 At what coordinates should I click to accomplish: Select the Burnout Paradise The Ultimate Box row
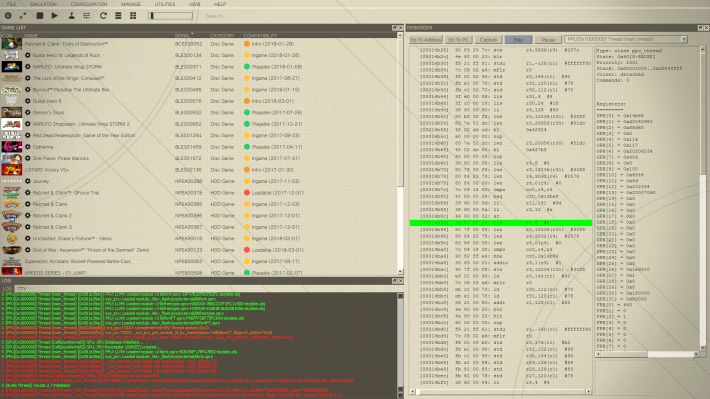(x=198, y=90)
